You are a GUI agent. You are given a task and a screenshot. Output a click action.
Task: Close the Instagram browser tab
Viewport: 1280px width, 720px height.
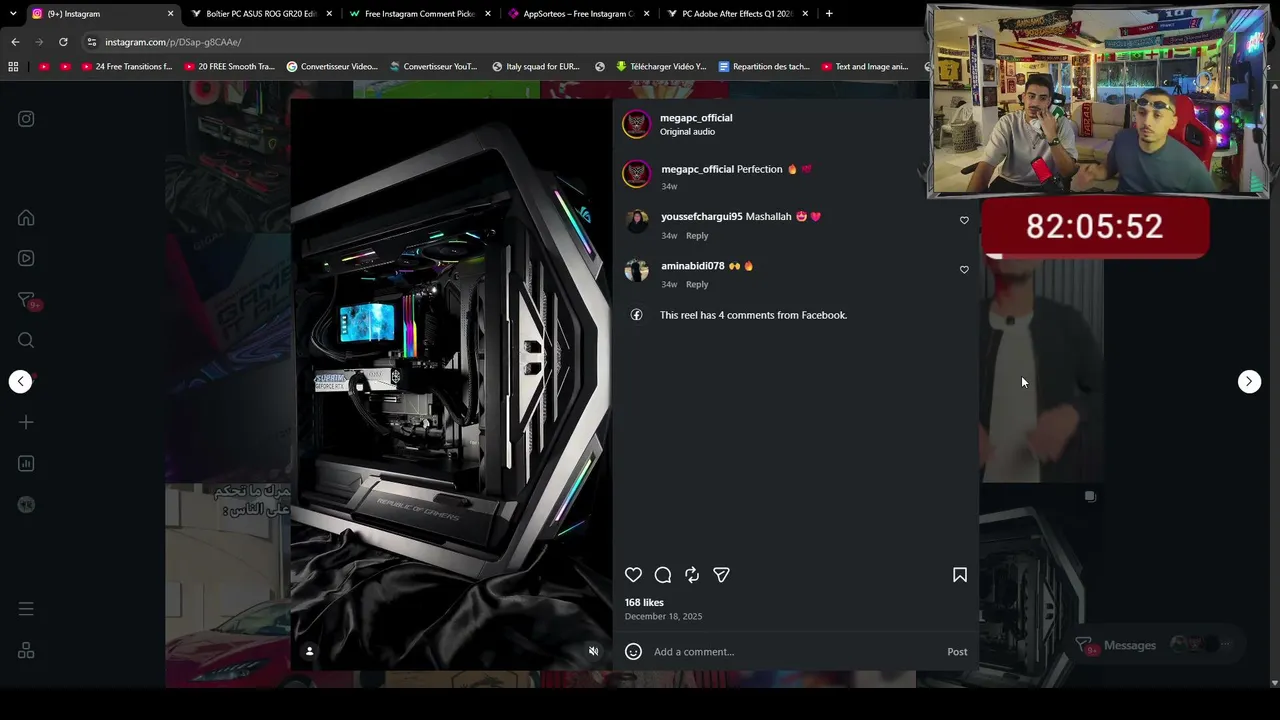click(171, 14)
